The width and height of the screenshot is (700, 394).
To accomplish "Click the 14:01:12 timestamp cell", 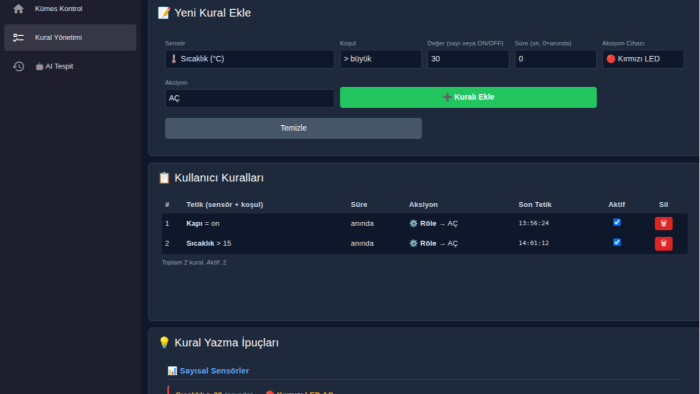I will tap(533, 243).
